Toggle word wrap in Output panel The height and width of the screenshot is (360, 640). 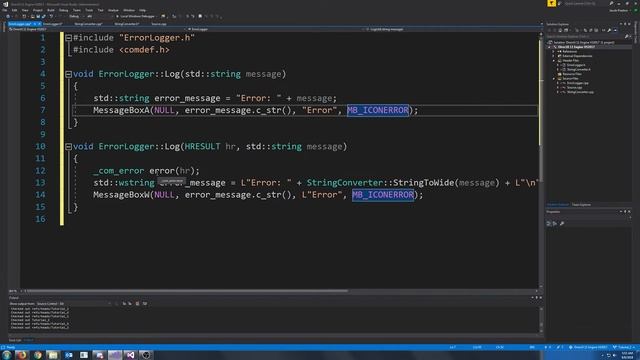145,304
